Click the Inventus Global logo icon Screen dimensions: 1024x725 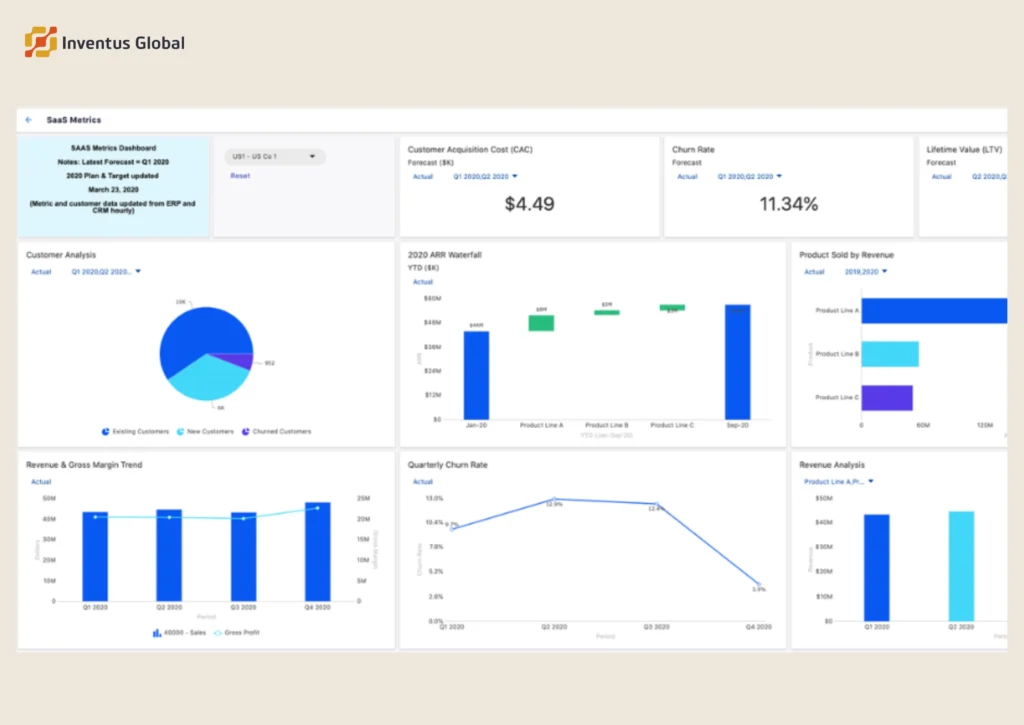pos(40,41)
